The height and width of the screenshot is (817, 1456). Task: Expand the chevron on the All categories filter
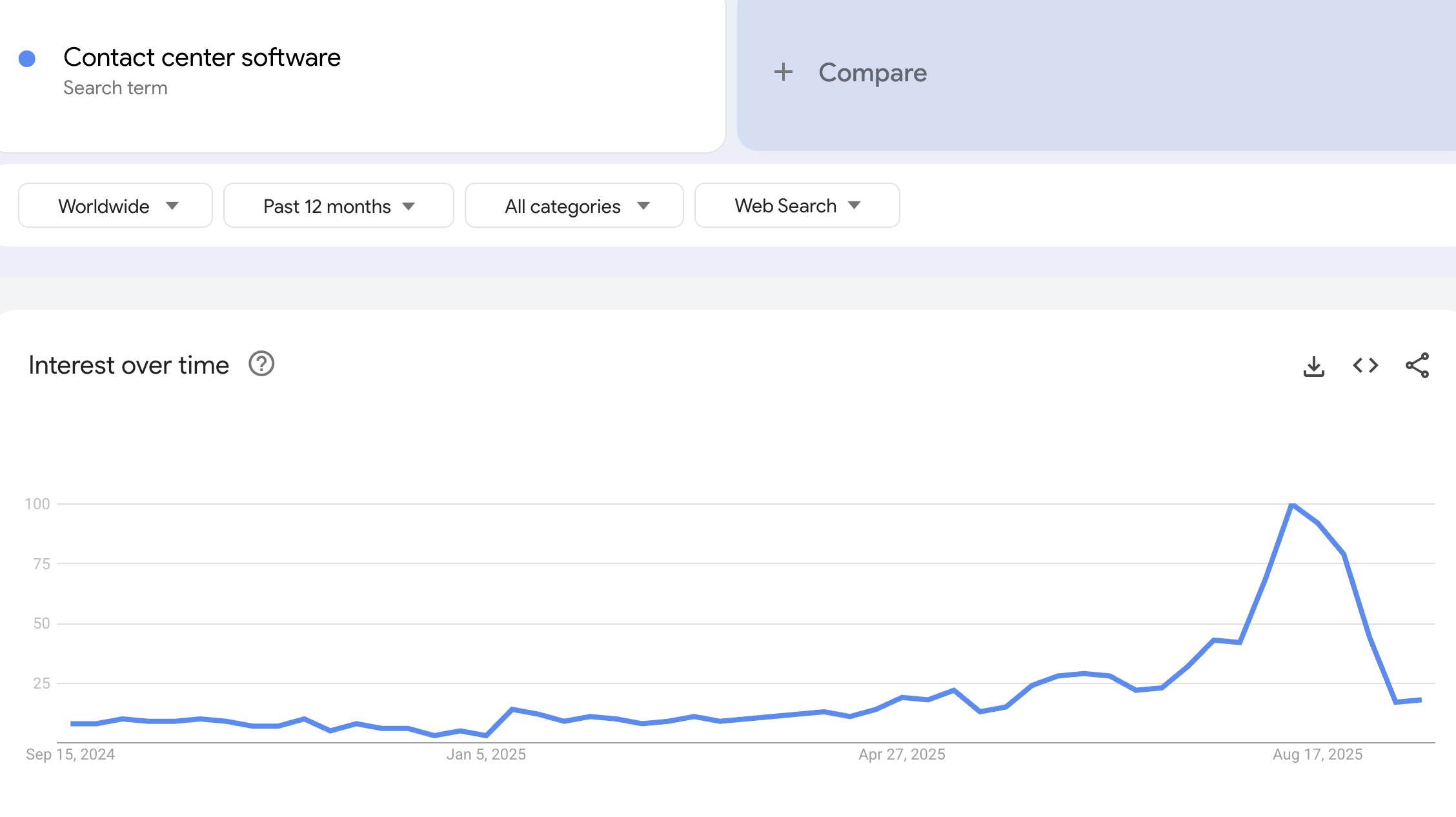(x=643, y=207)
